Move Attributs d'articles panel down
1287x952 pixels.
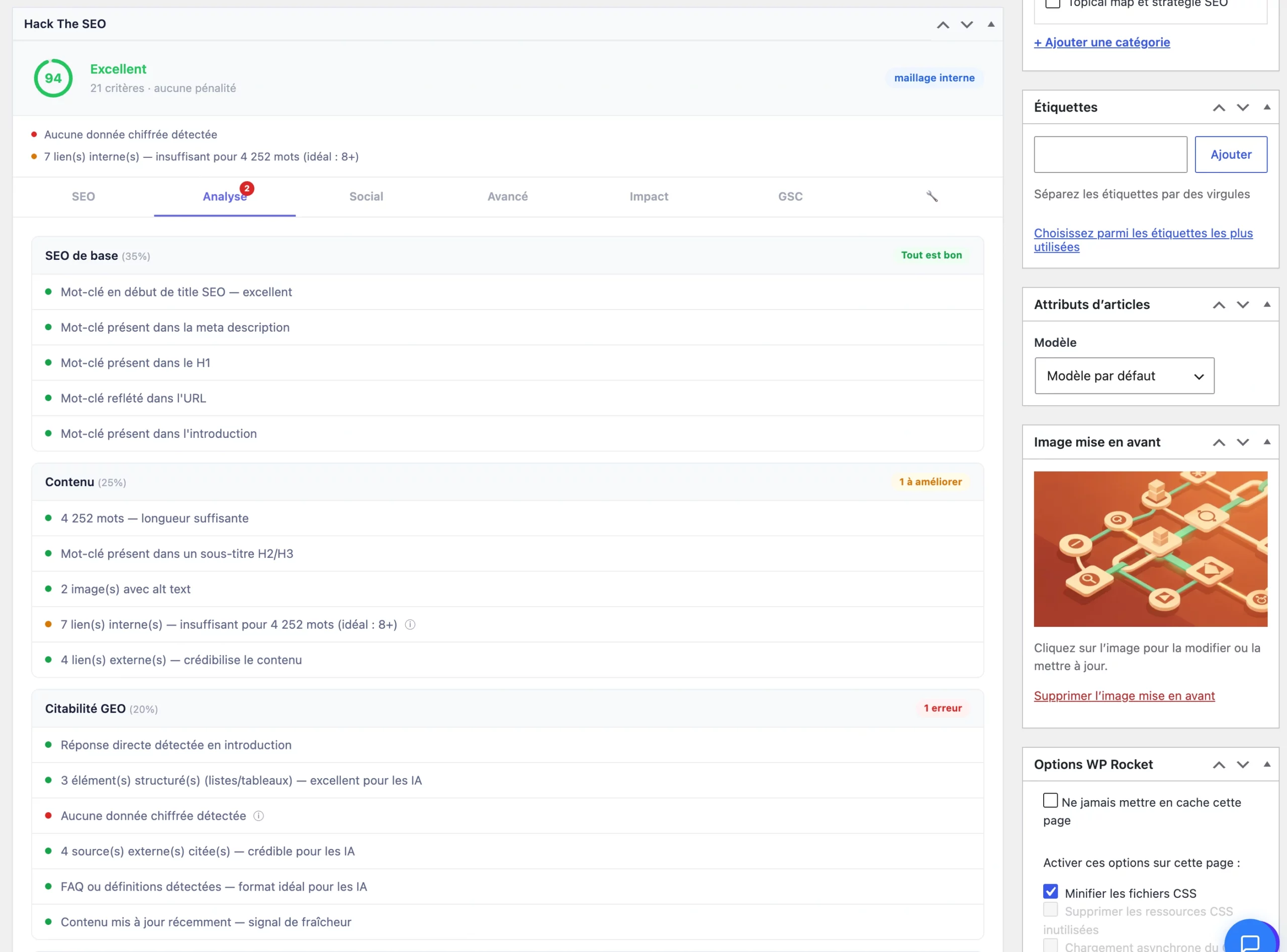coord(1243,305)
